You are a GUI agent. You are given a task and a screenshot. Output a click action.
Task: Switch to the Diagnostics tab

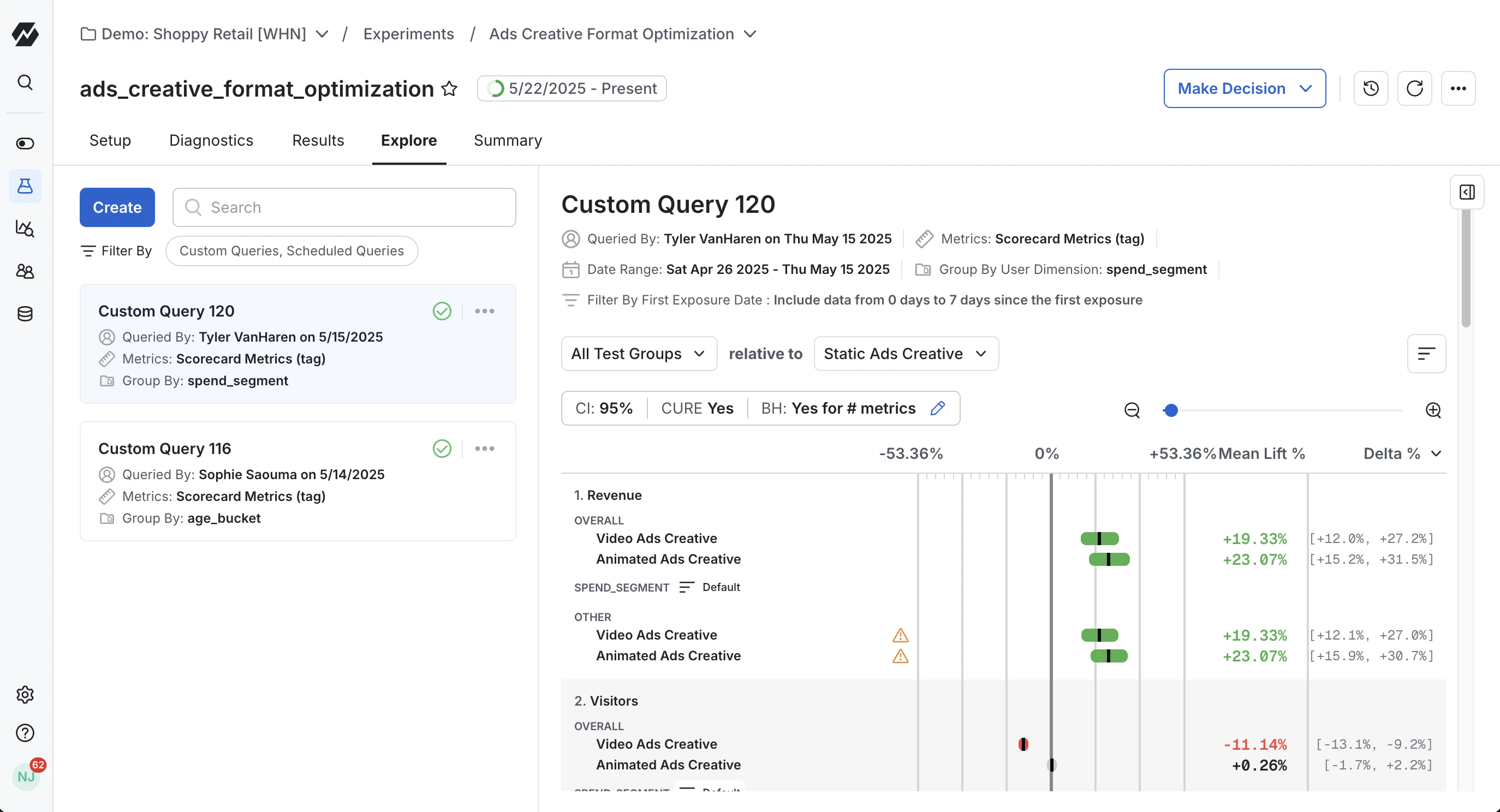tap(211, 140)
